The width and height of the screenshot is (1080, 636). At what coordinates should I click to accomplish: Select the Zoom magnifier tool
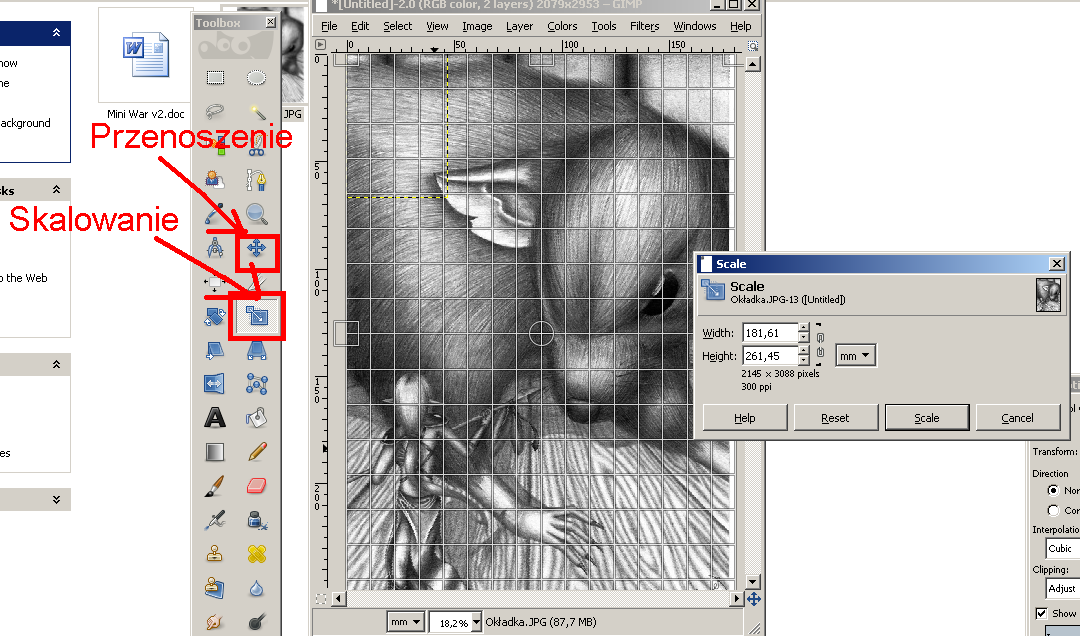coord(257,214)
